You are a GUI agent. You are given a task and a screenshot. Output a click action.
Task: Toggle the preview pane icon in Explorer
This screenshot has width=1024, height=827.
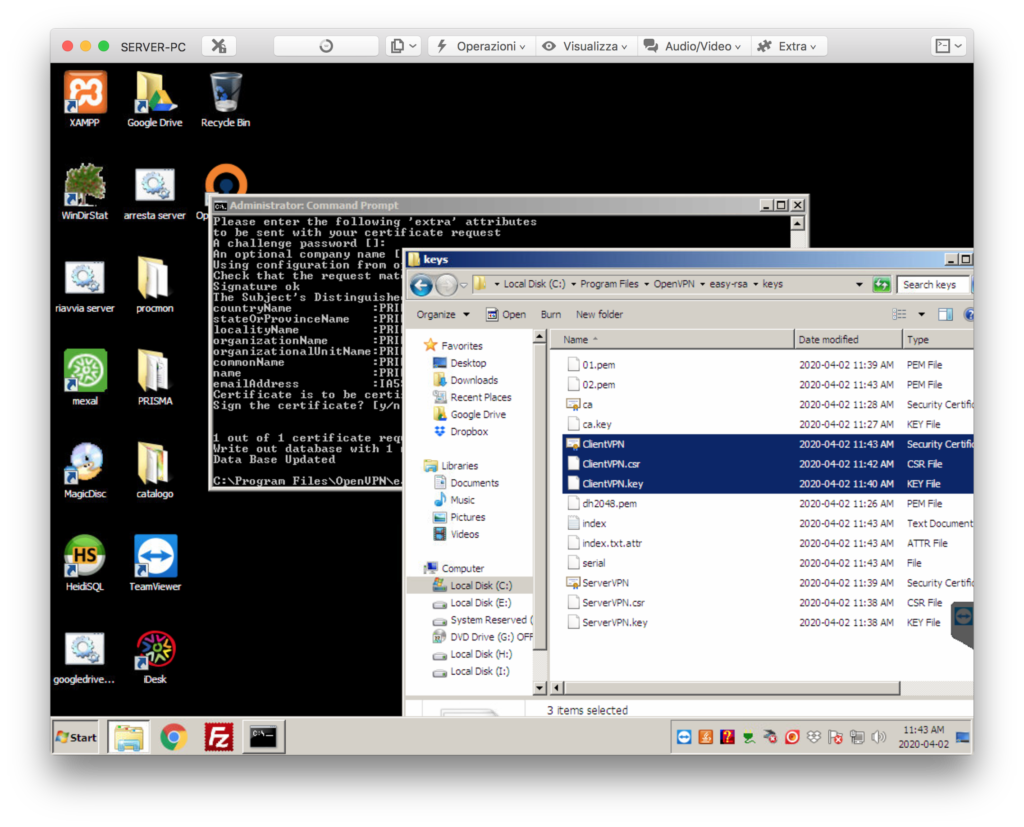(x=945, y=315)
